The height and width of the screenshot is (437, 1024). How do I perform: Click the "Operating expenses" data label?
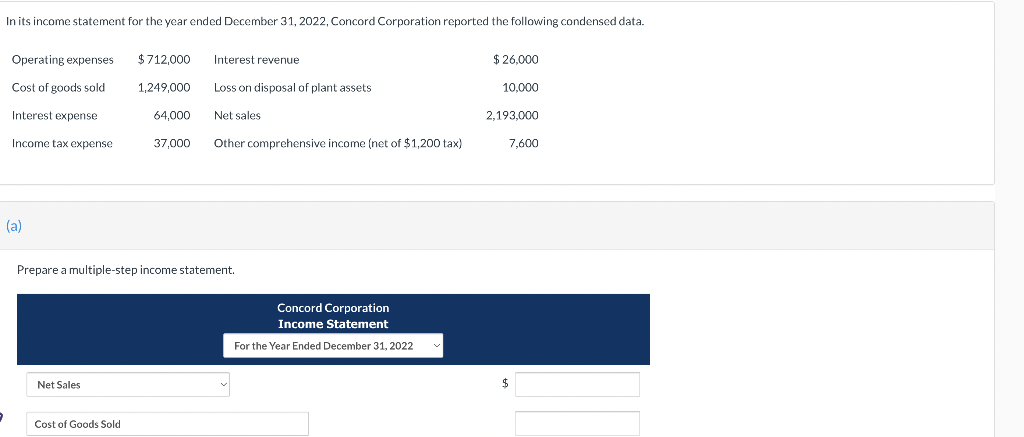click(x=62, y=60)
